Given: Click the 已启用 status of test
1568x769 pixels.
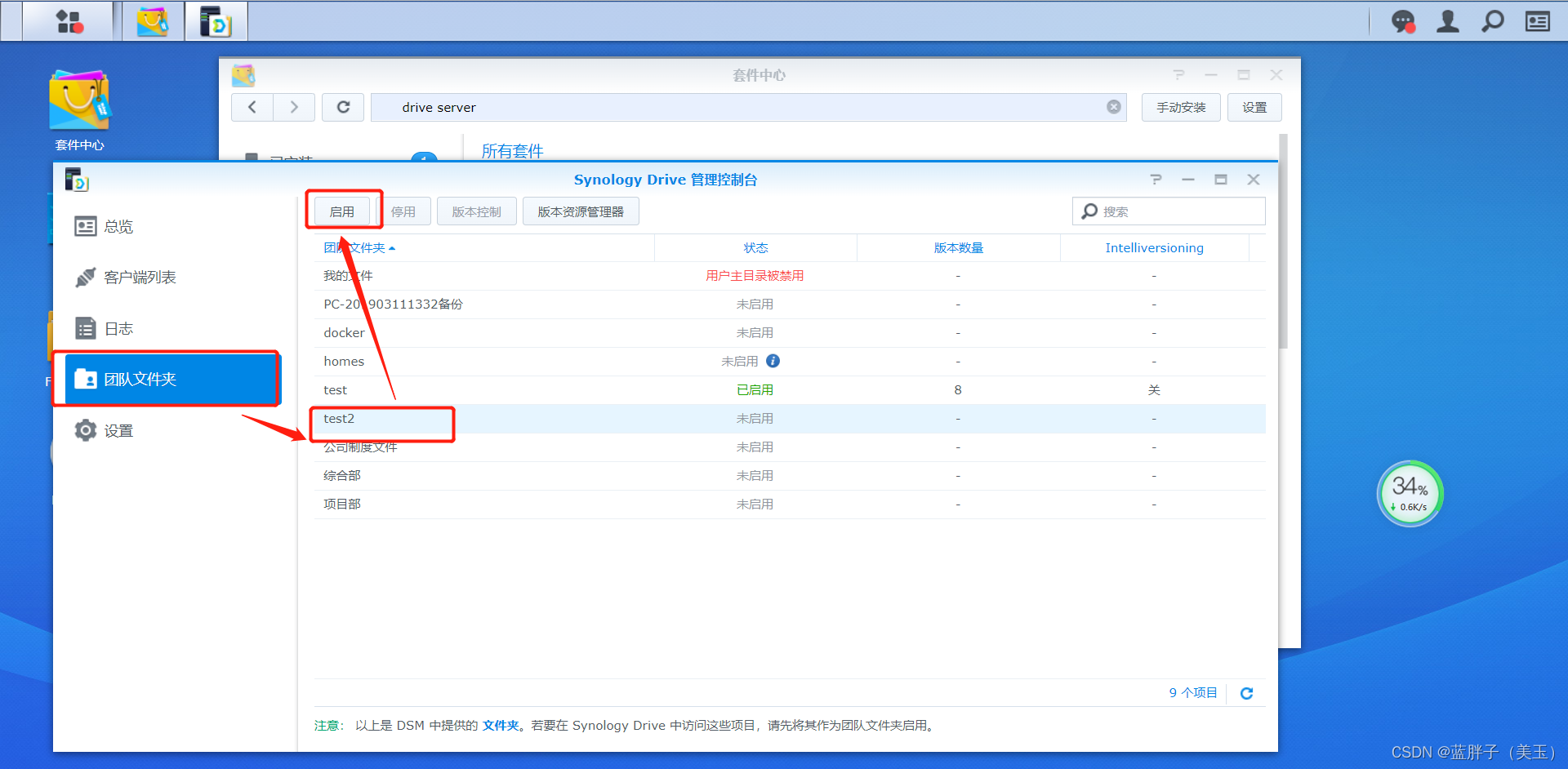Looking at the screenshot, I should point(755,390).
